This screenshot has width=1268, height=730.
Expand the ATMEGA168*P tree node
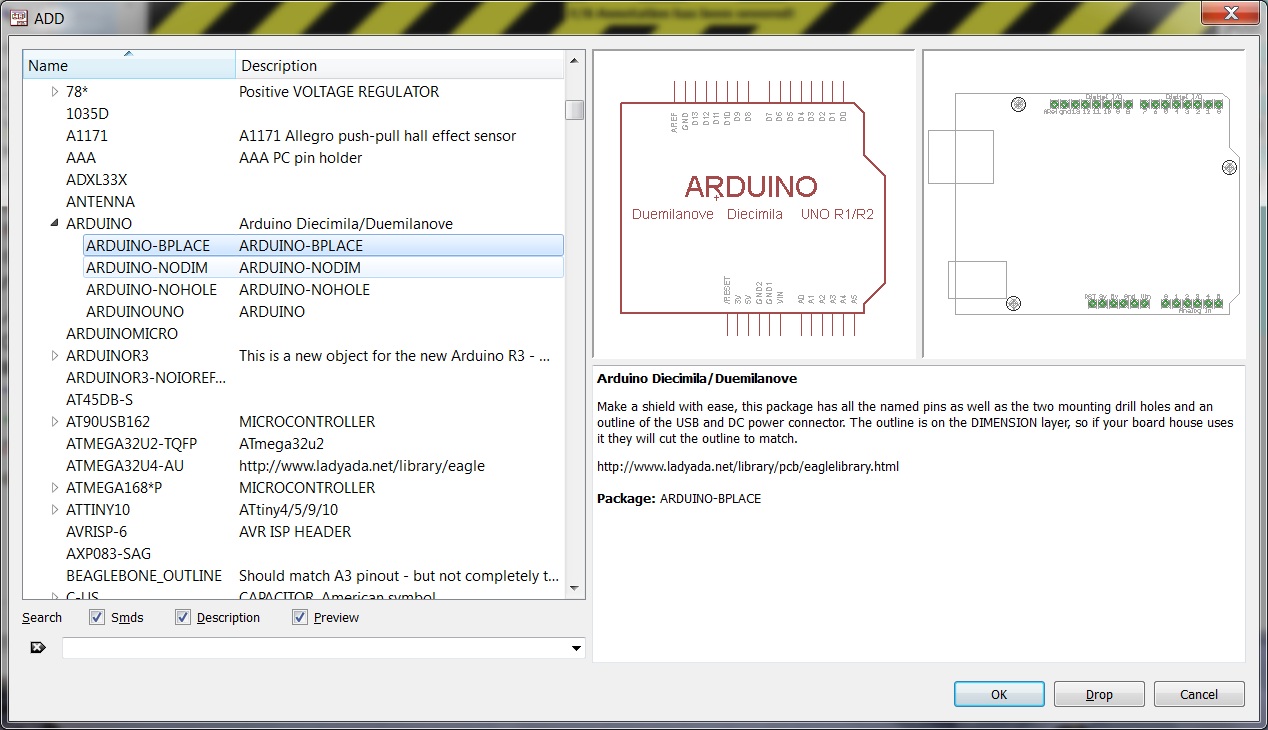click(55, 488)
